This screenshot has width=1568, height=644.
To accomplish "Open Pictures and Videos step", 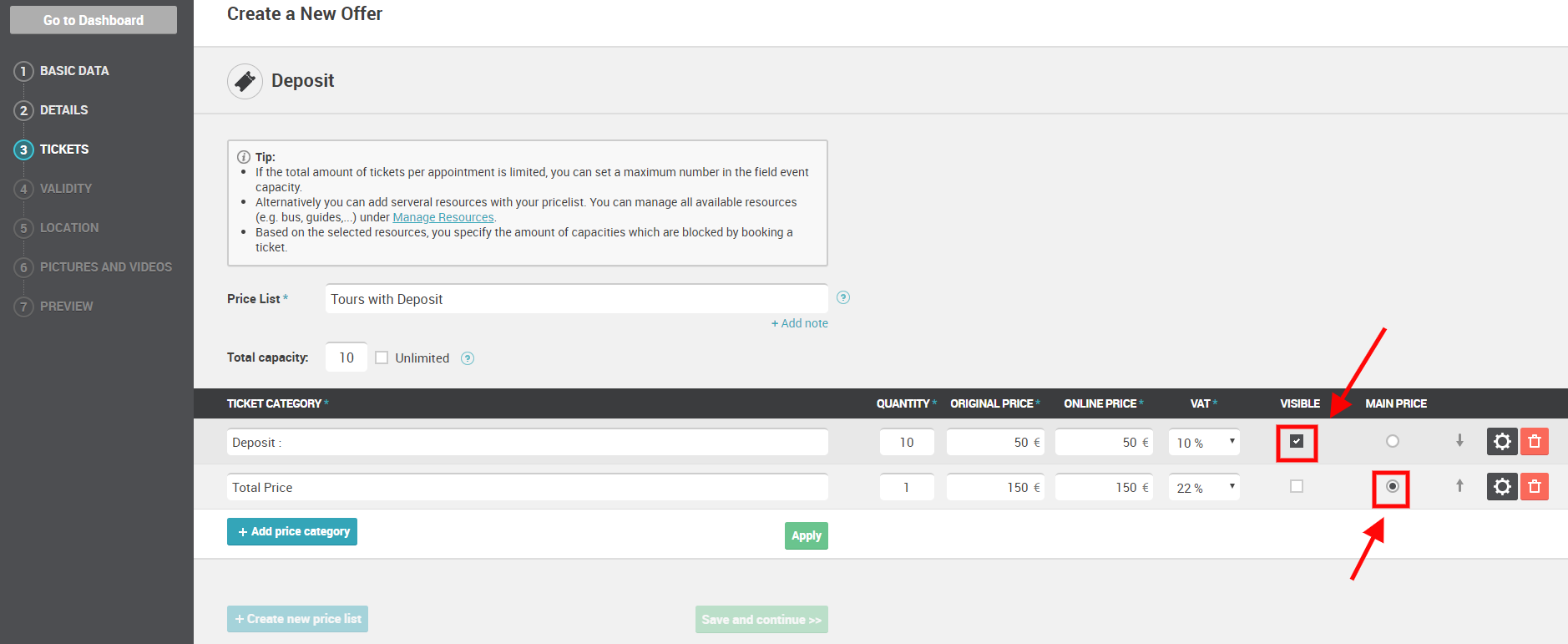I will (x=106, y=267).
